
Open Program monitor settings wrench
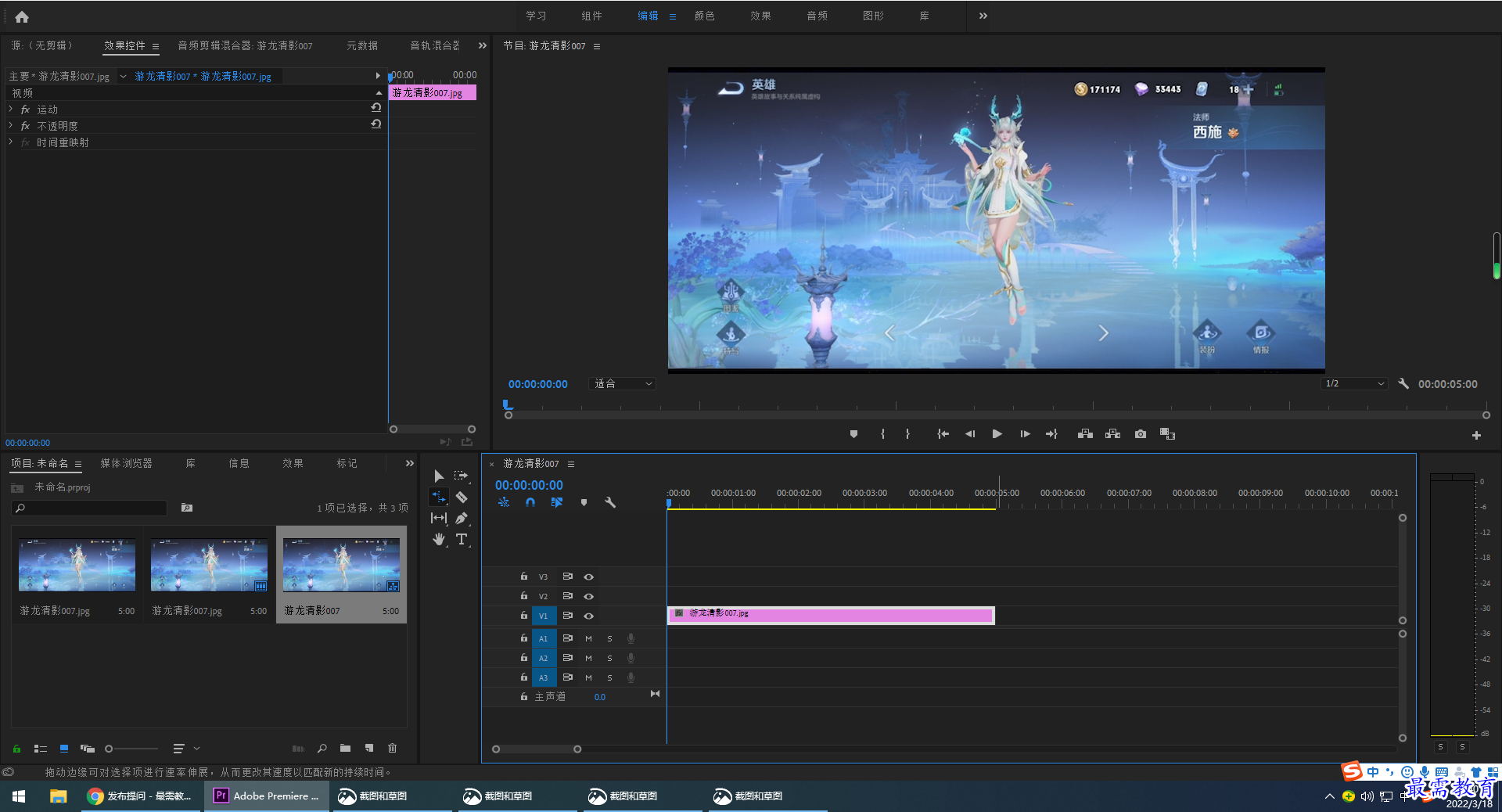1403,384
